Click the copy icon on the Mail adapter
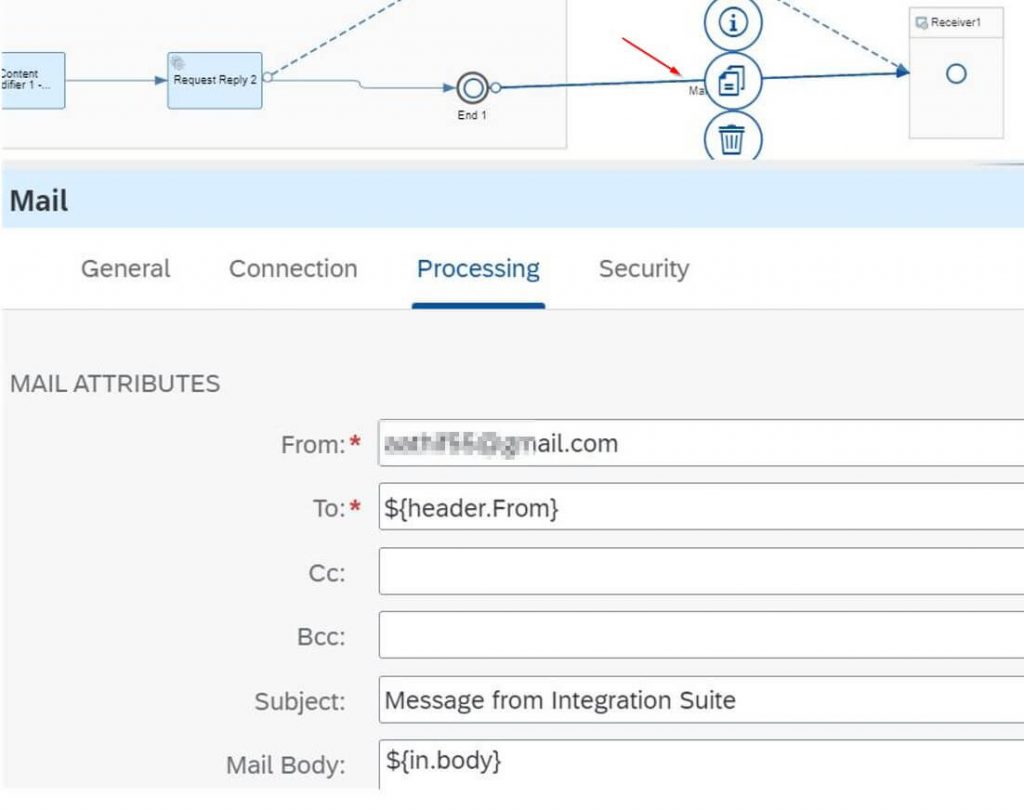Image resolution: width=1024 pixels, height=809 pixels. tap(733, 81)
